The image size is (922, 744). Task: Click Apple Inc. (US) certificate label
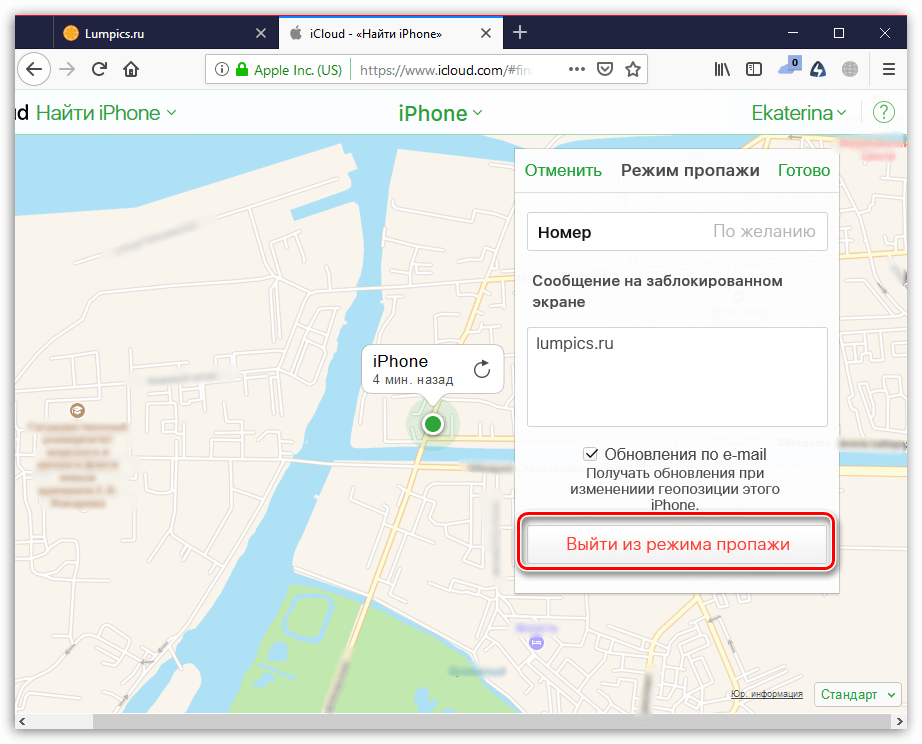(x=298, y=70)
